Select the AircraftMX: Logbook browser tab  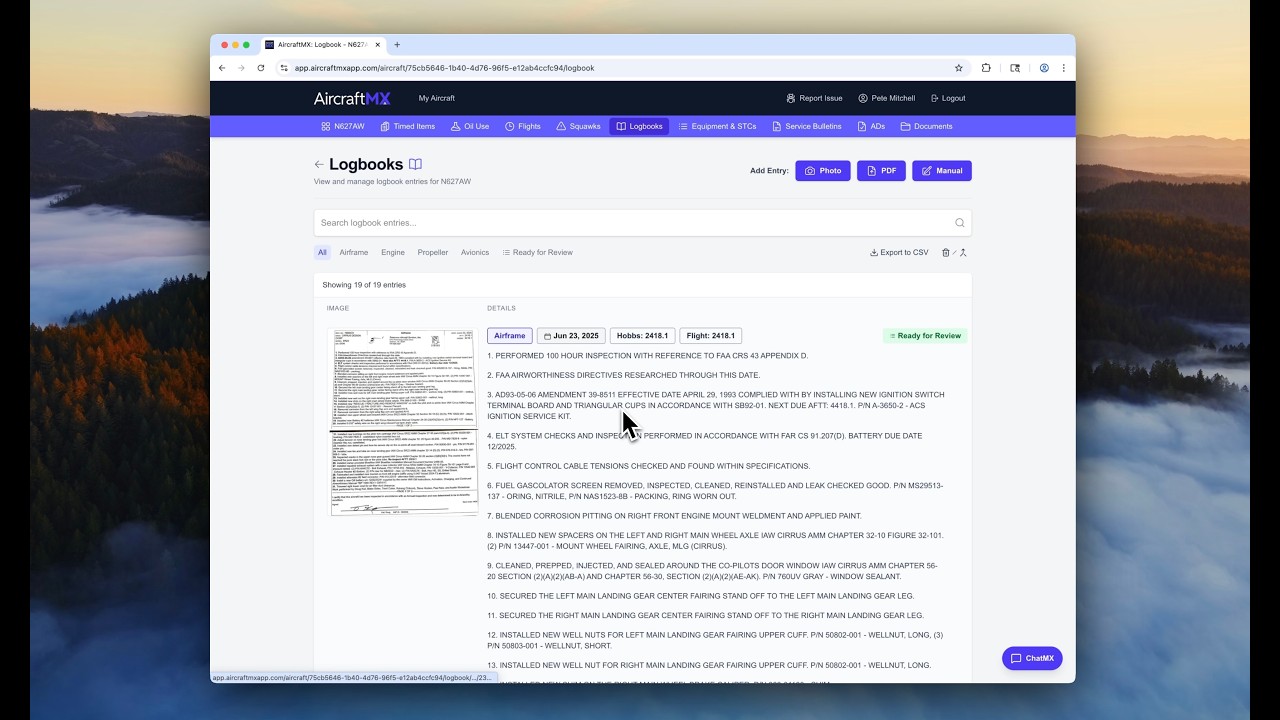[323, 45]
